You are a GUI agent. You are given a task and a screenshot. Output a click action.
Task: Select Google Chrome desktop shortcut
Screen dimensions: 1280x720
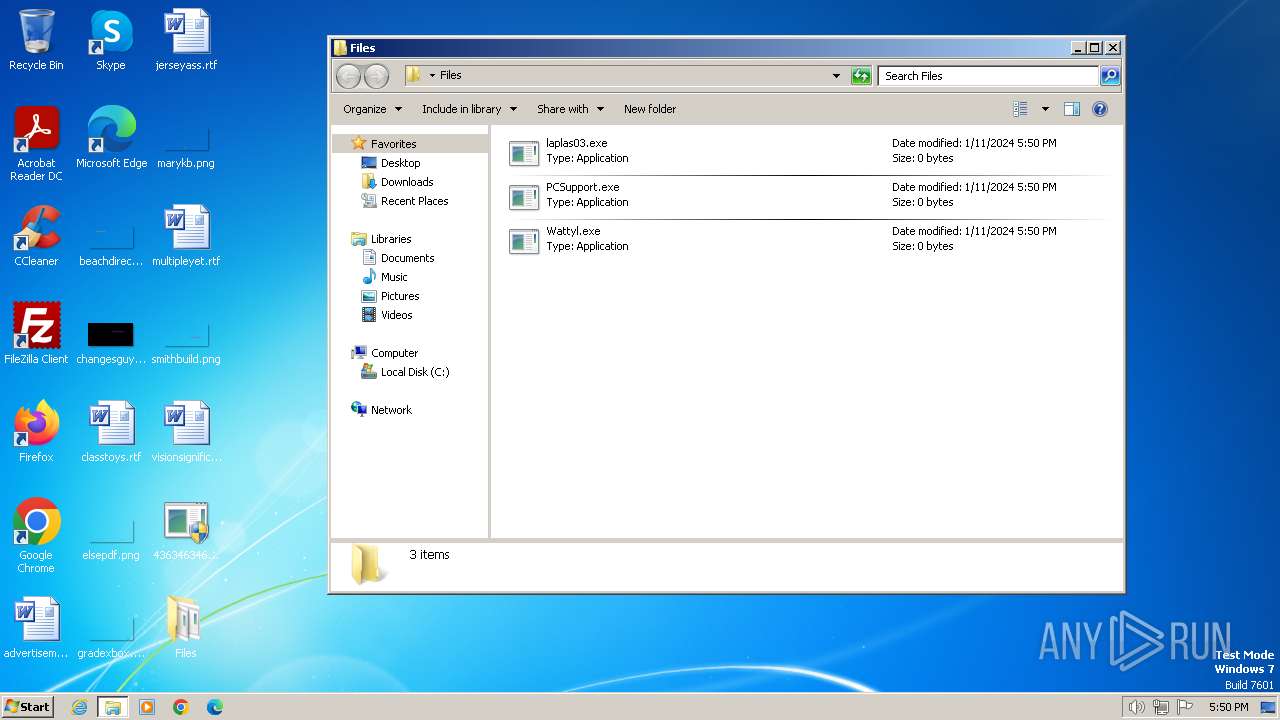pos(36,536)
